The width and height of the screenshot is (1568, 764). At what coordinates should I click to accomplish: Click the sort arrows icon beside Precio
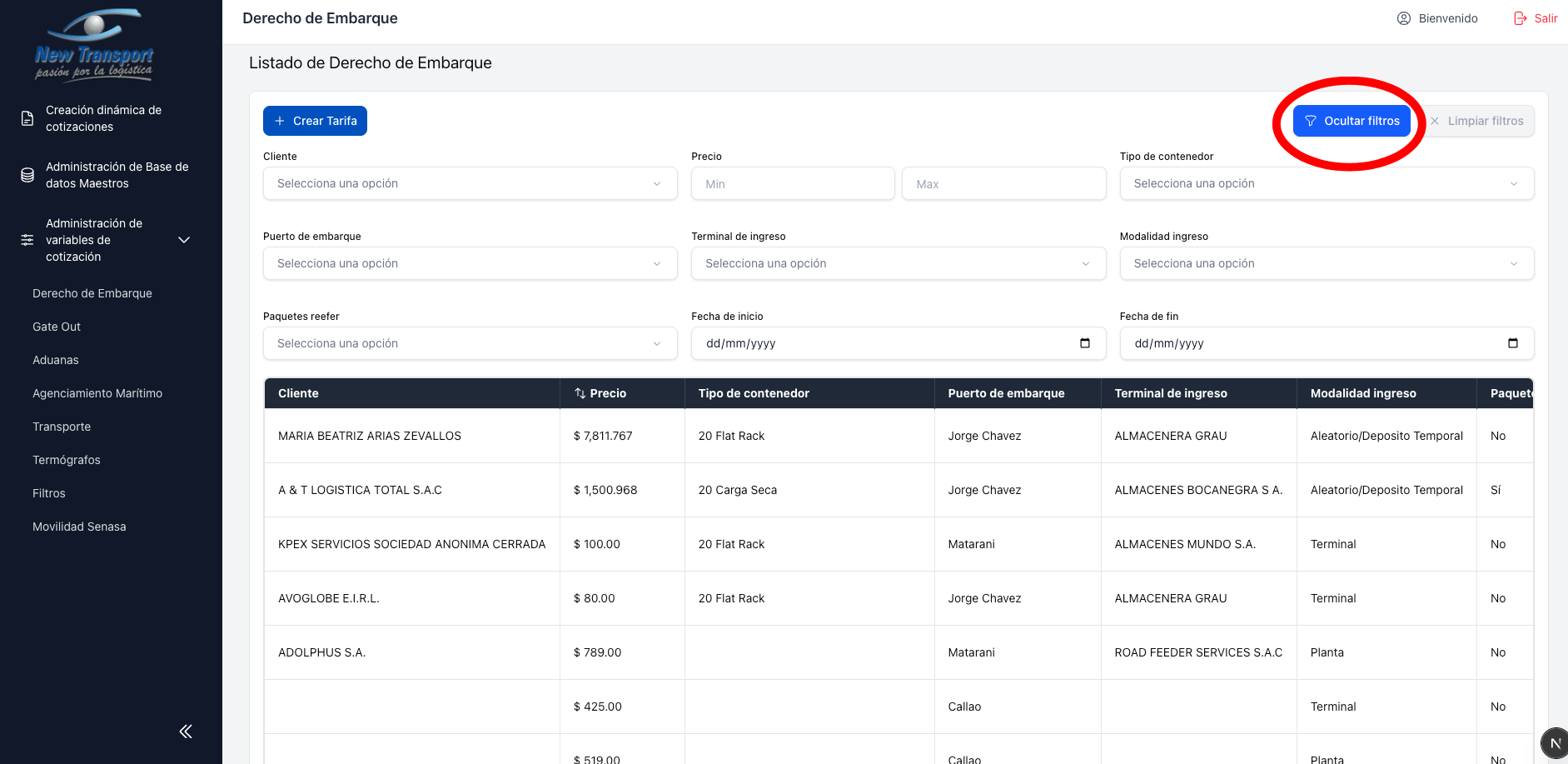point(580,393)
